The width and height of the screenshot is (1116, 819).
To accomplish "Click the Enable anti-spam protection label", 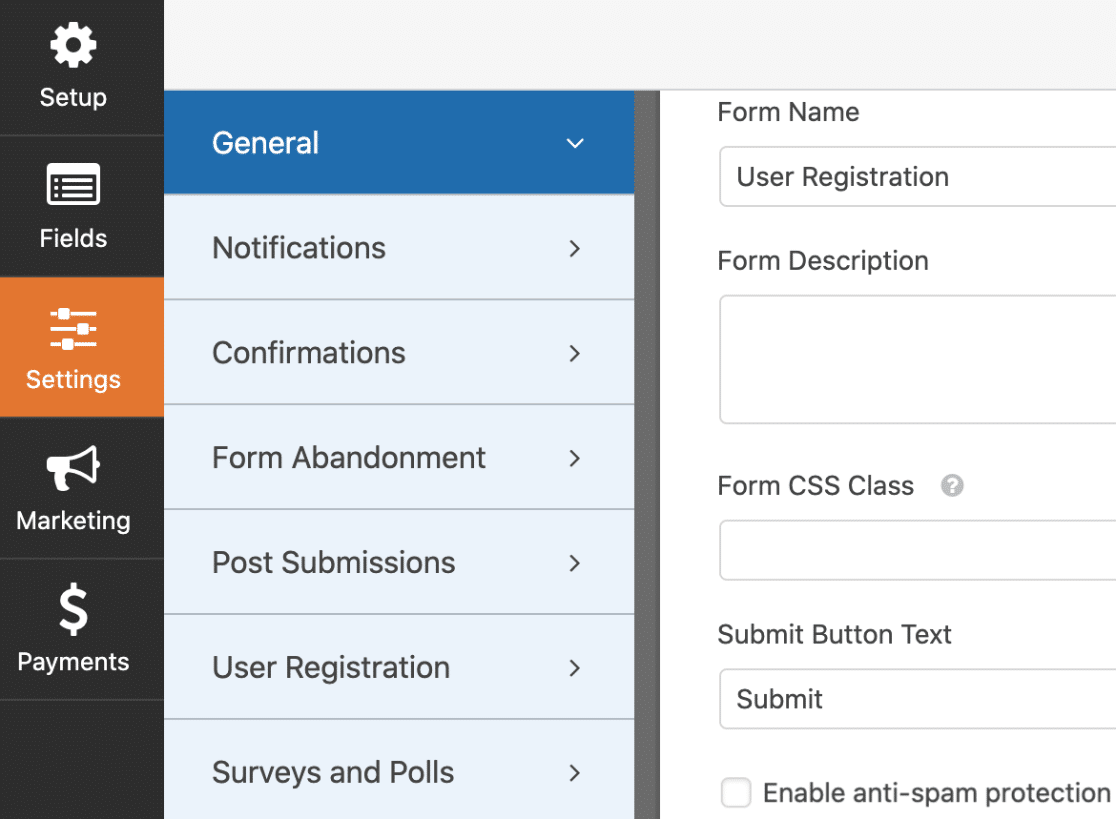I will [x=937, y=793].
